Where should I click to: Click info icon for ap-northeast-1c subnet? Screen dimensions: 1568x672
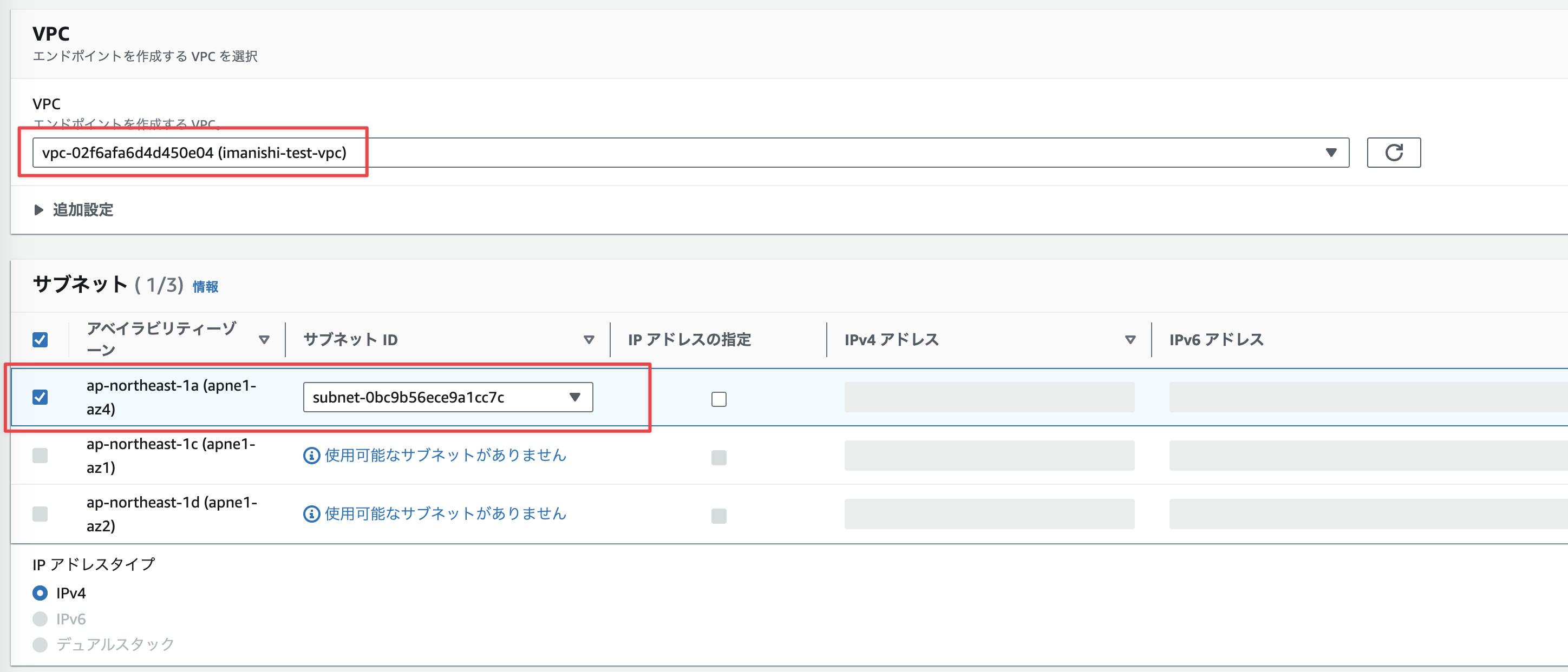click(311, 456)
